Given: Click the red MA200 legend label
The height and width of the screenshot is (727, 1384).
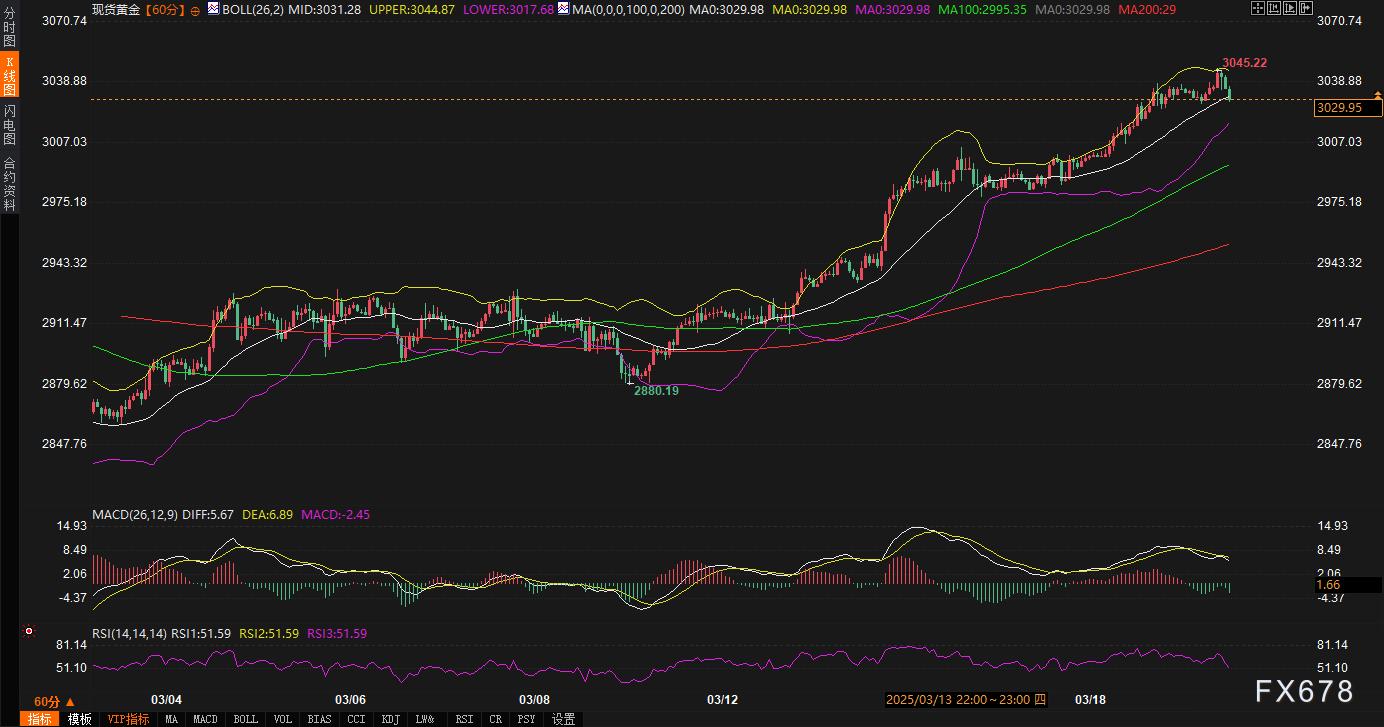Looking at the screenshot, I should 1146,9.
